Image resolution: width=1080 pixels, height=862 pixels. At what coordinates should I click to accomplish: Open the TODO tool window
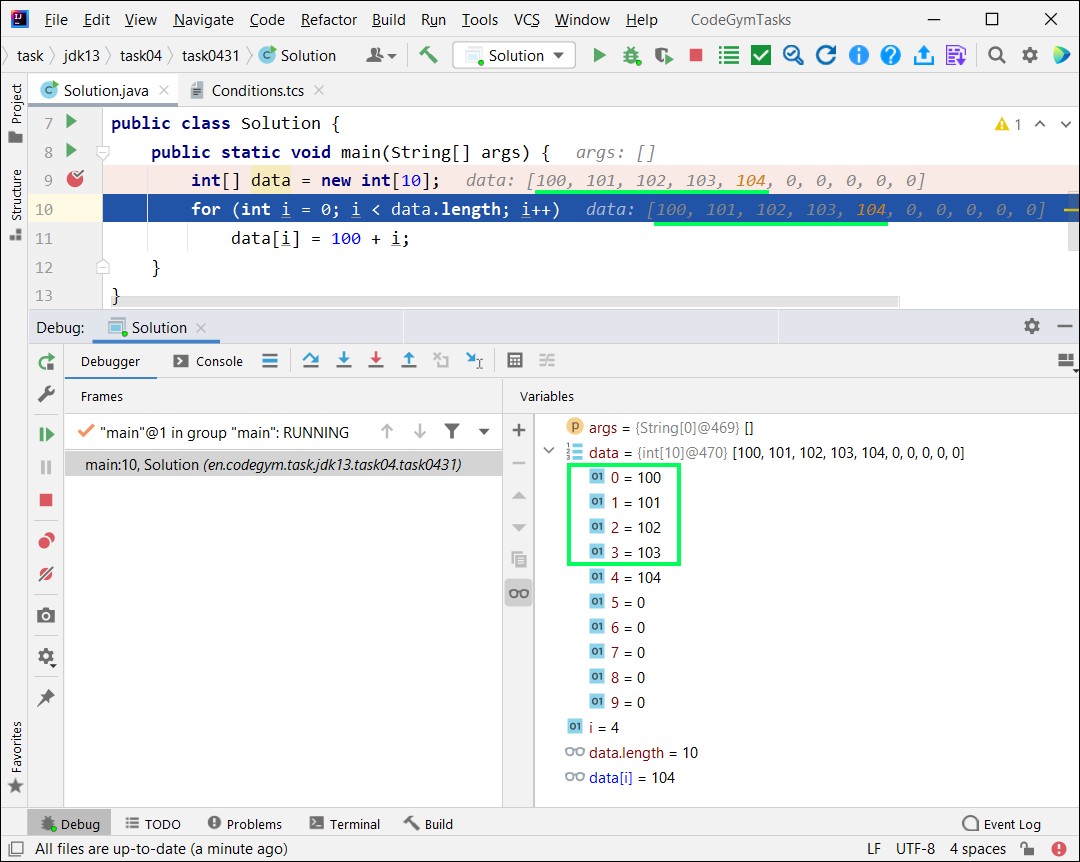pos(153,823)
